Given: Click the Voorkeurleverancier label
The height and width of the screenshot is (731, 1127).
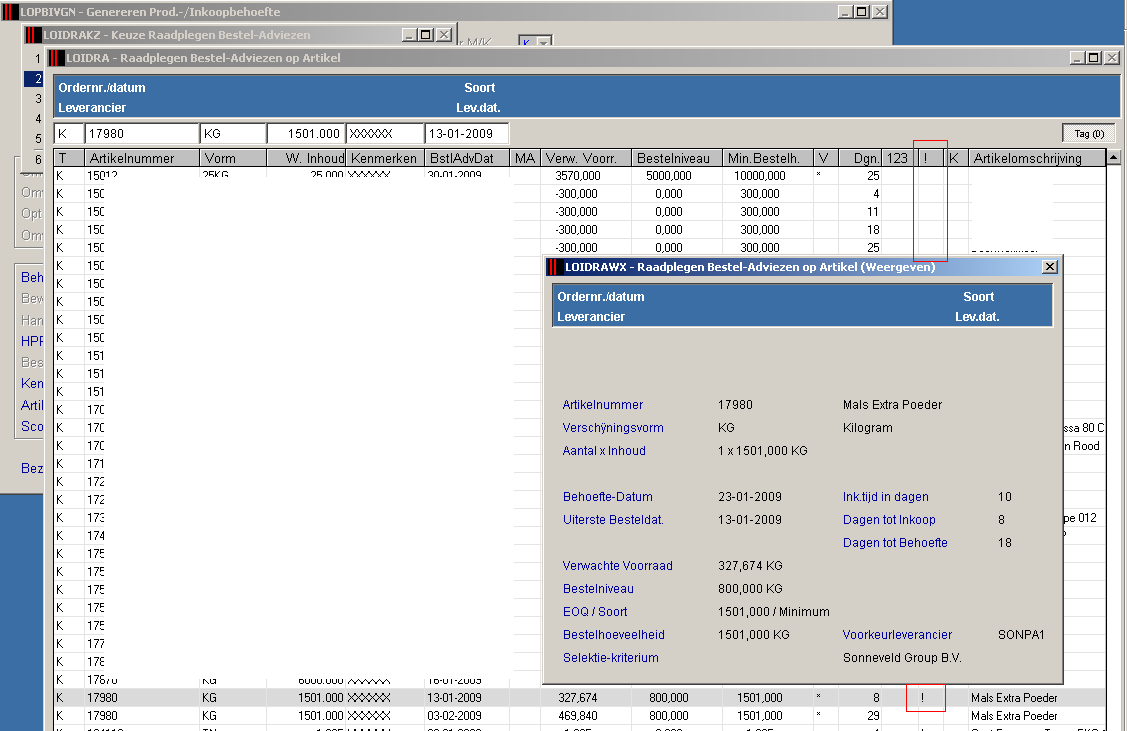Looking at the screenshot, I should 897,635.
